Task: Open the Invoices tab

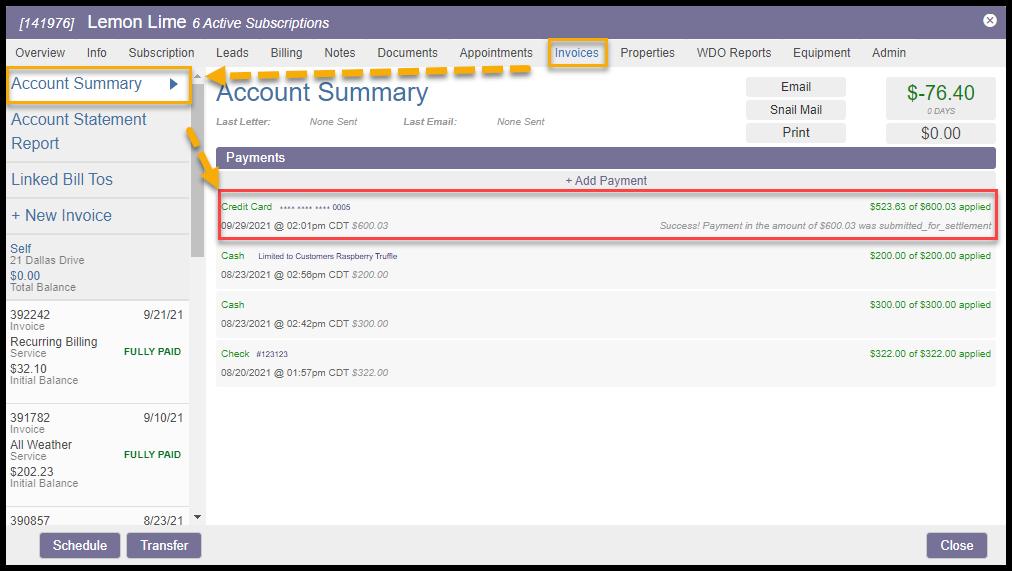Action: 577,53
